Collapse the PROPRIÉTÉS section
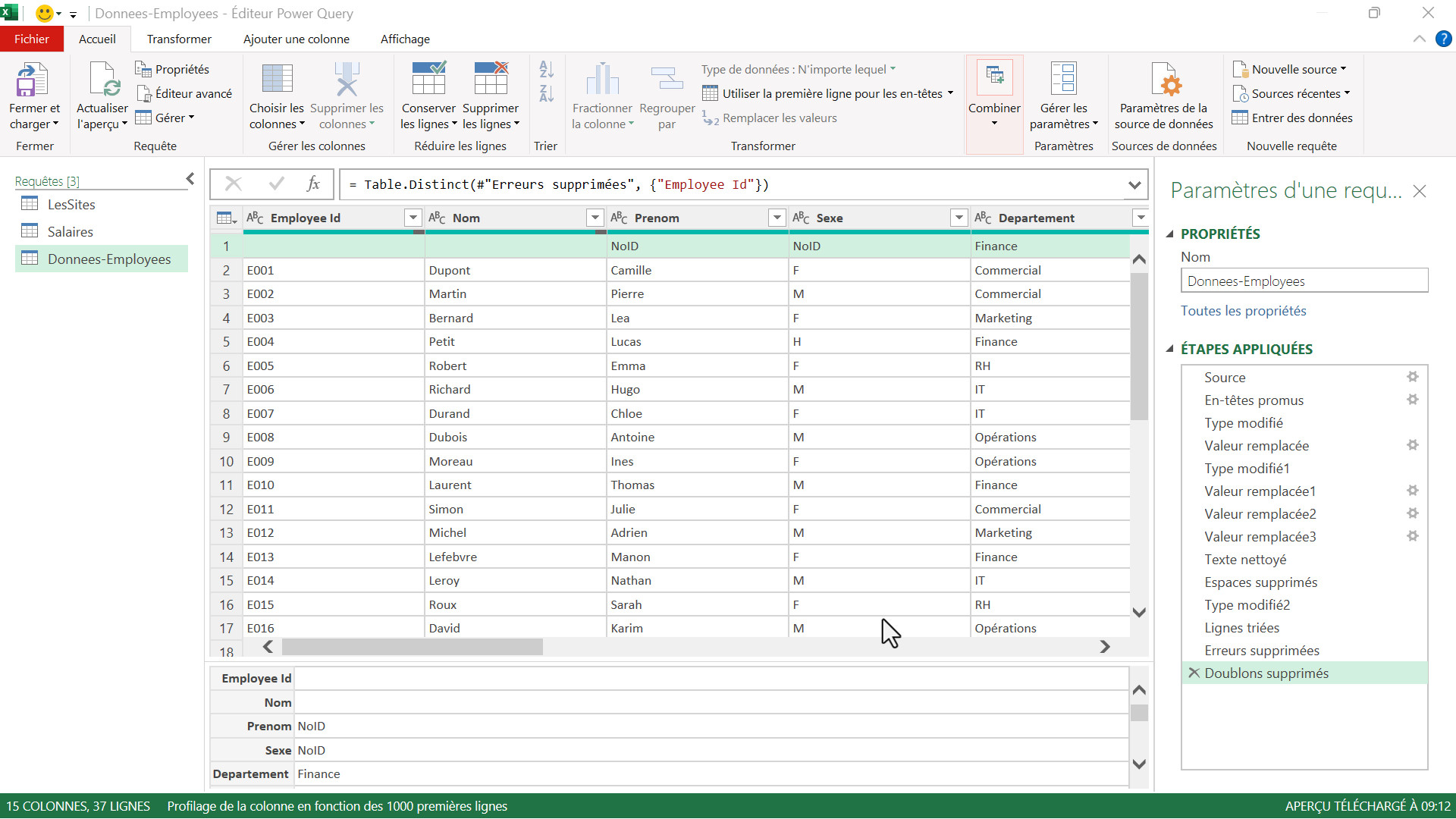Viewport: 1456px width, 819px height. tap(1169, 234)
